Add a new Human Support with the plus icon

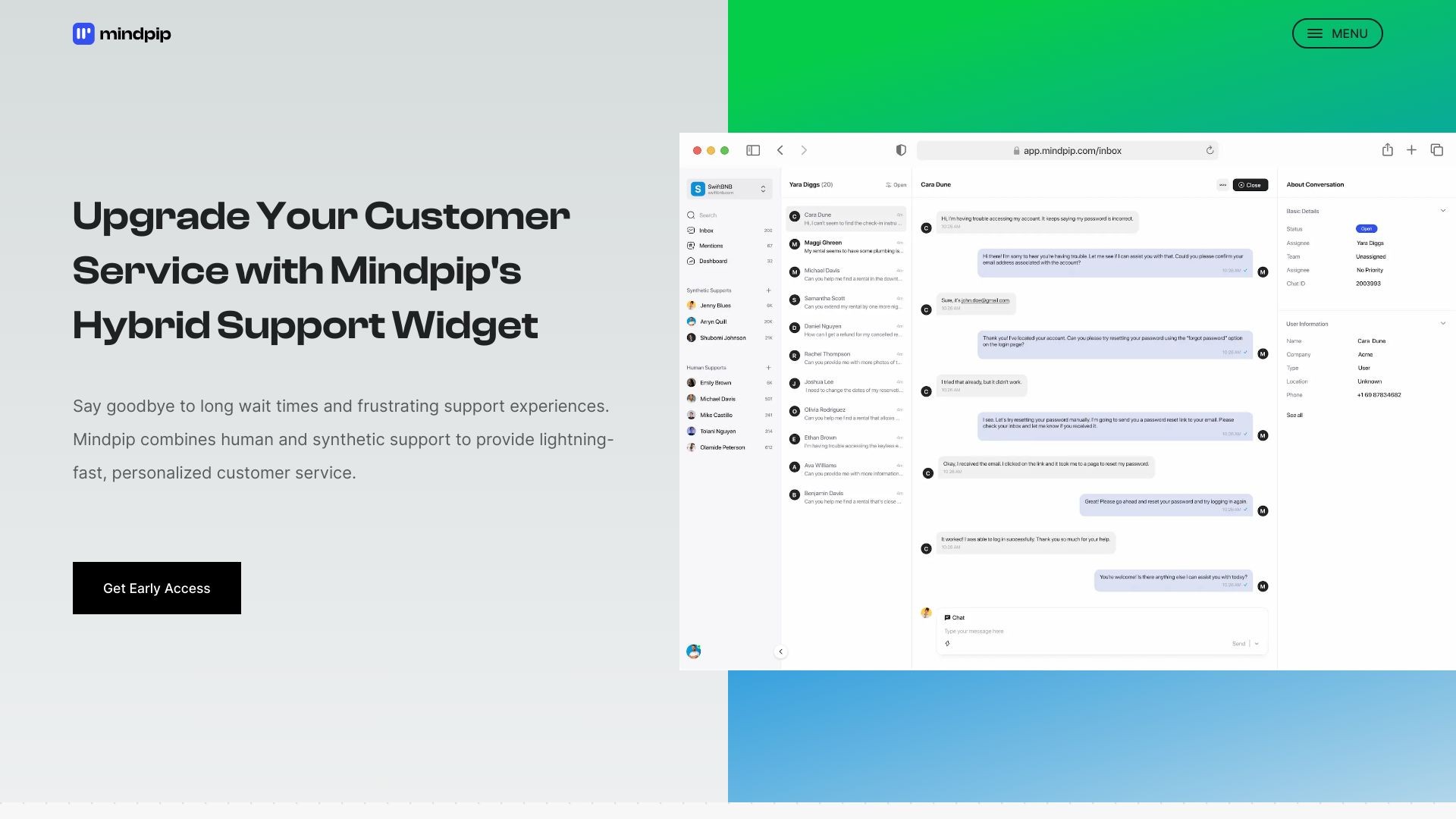[x=768, y=368]
